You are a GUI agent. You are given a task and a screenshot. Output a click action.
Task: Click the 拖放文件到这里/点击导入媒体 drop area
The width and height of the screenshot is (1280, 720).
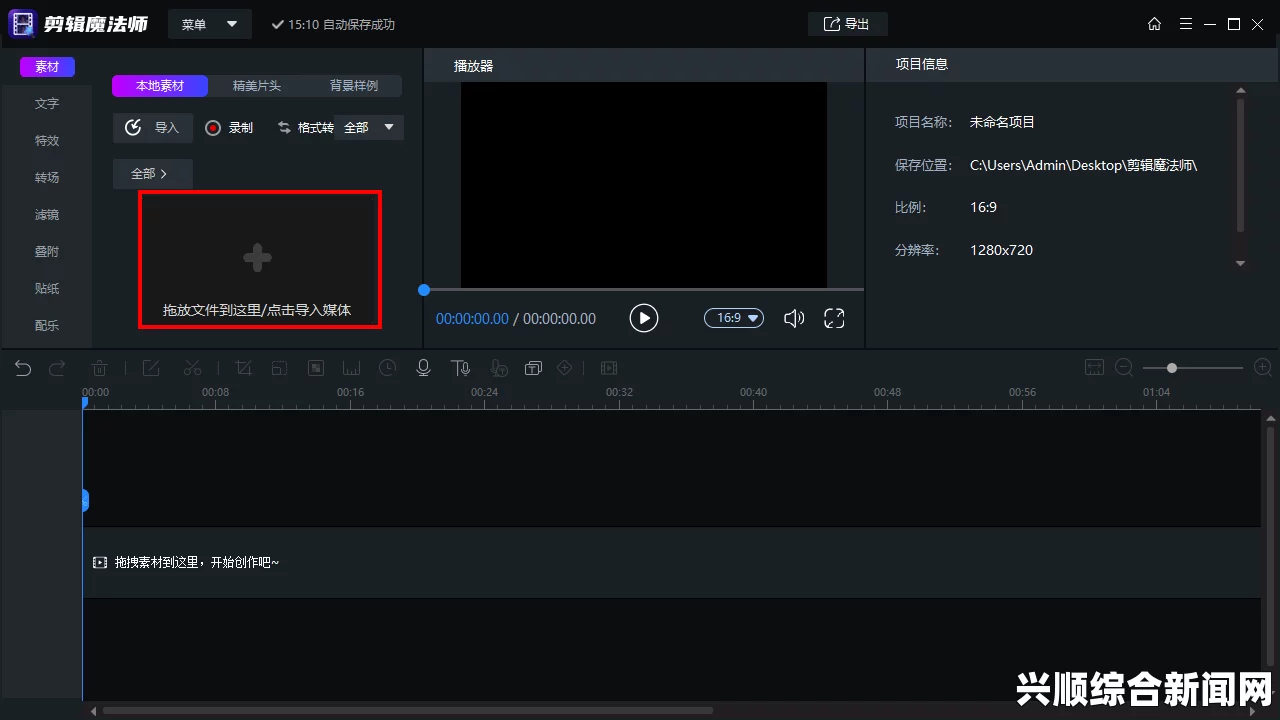259,260
